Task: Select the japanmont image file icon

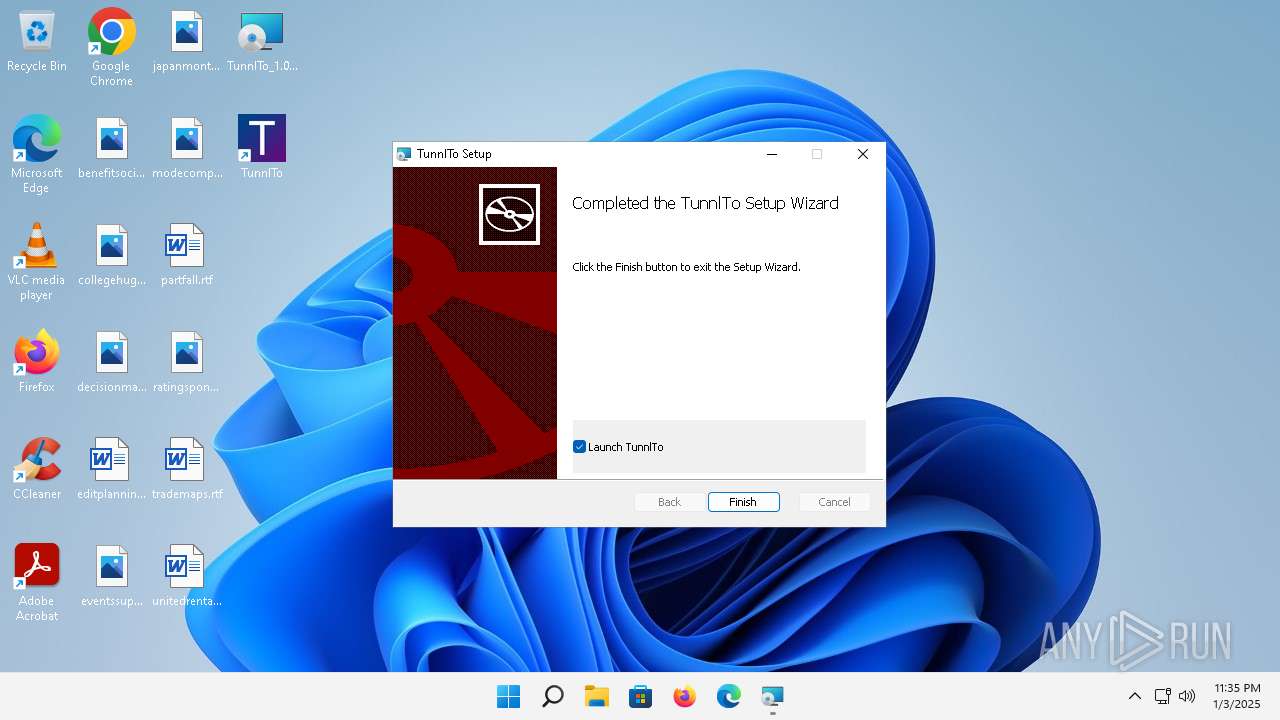Action: tap(186, 42)
